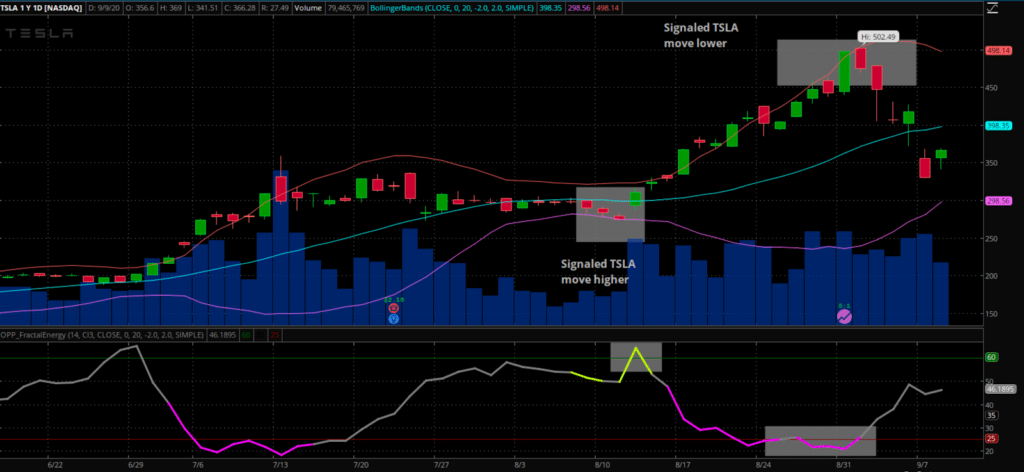Image resolution: width=1024 pixels, height=472 pixels.
Task: Click the red conference call event icon
Action: (x=394, y=307)
